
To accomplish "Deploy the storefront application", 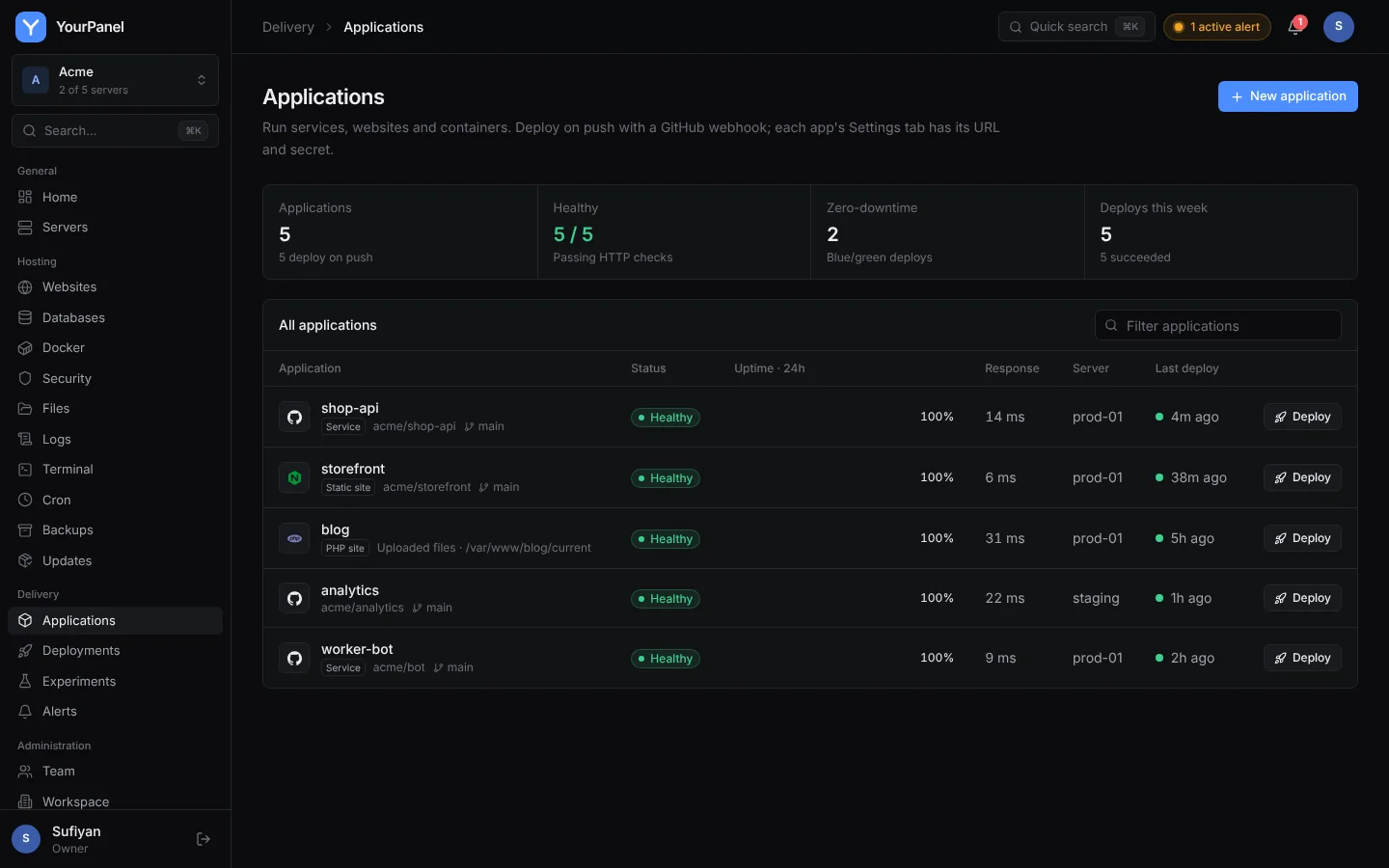I will tap(1302, 477).
